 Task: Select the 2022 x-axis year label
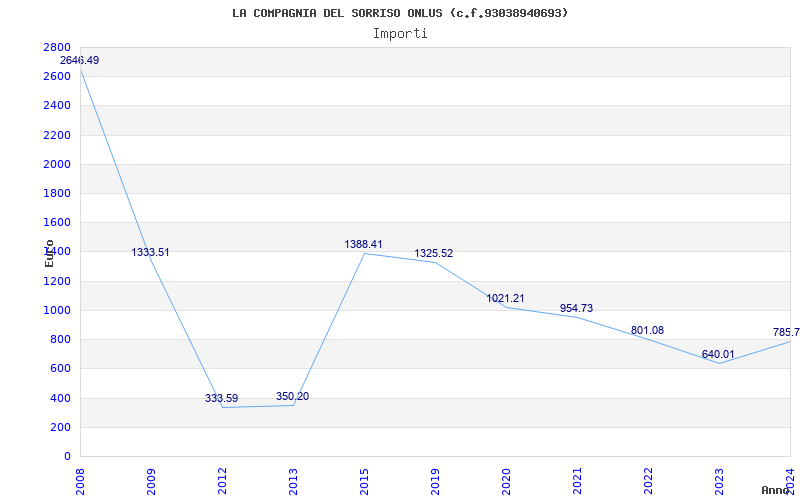[647, 482]
